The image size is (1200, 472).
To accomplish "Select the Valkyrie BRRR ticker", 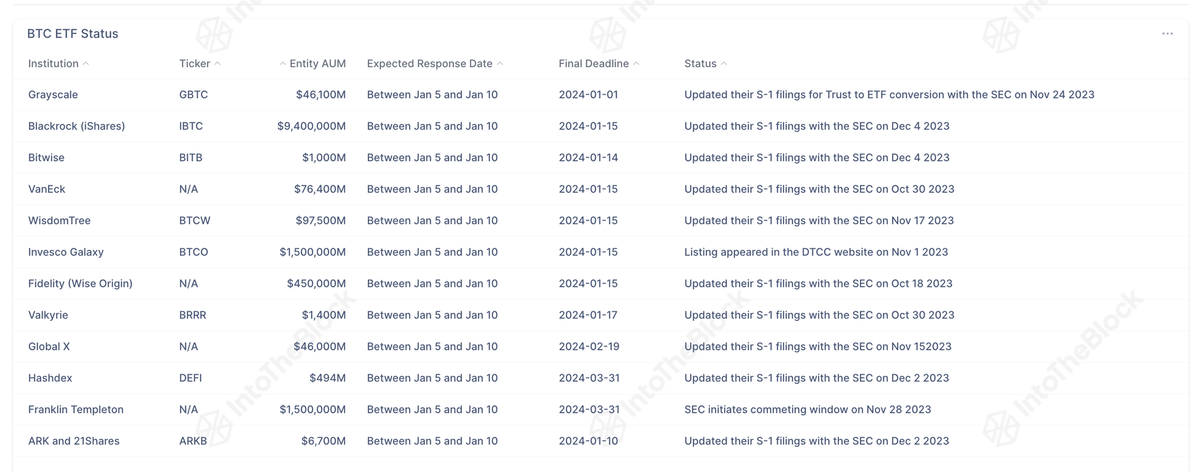I will 193,315.
